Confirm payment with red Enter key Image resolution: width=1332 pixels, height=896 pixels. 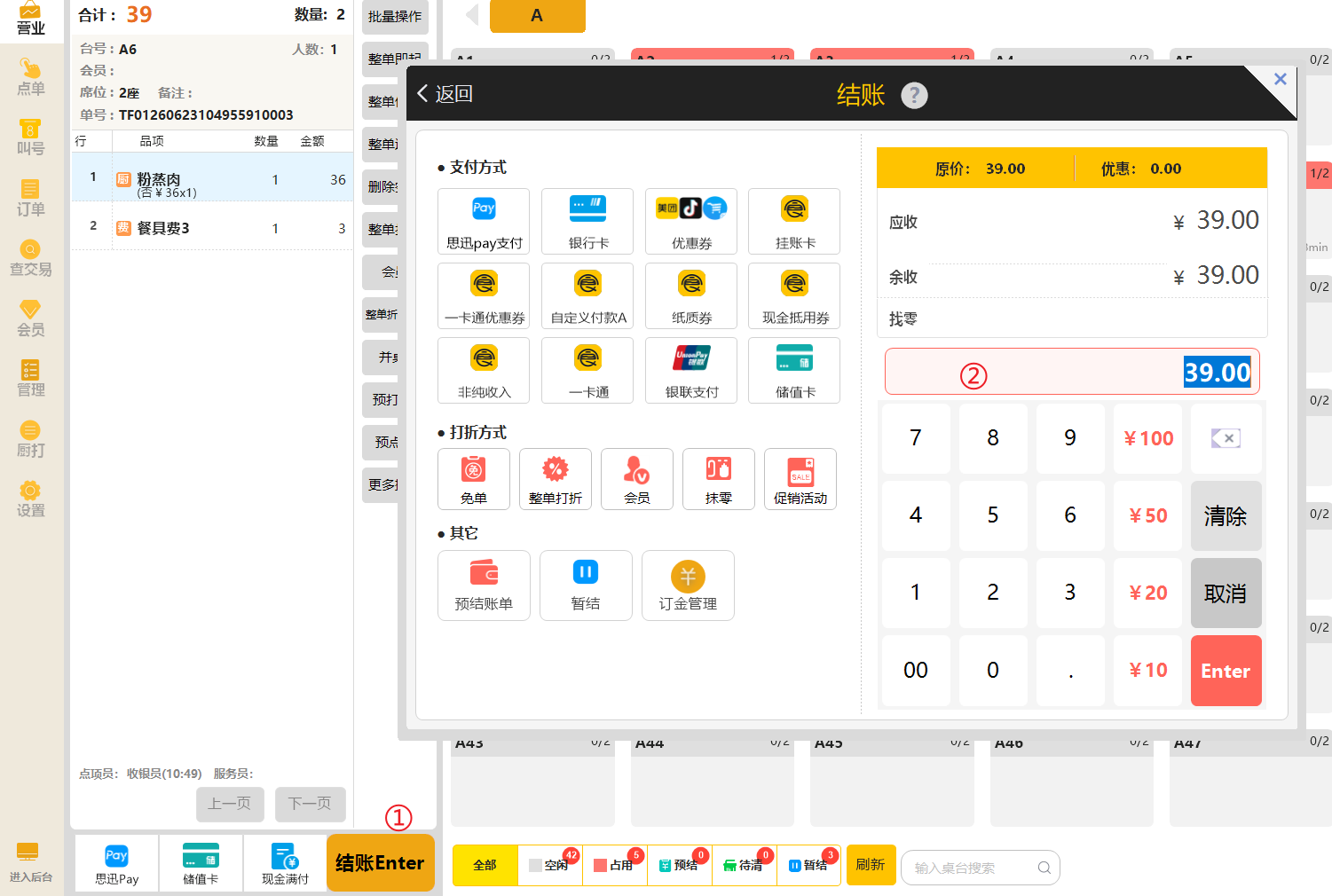tap(1226, 671)
